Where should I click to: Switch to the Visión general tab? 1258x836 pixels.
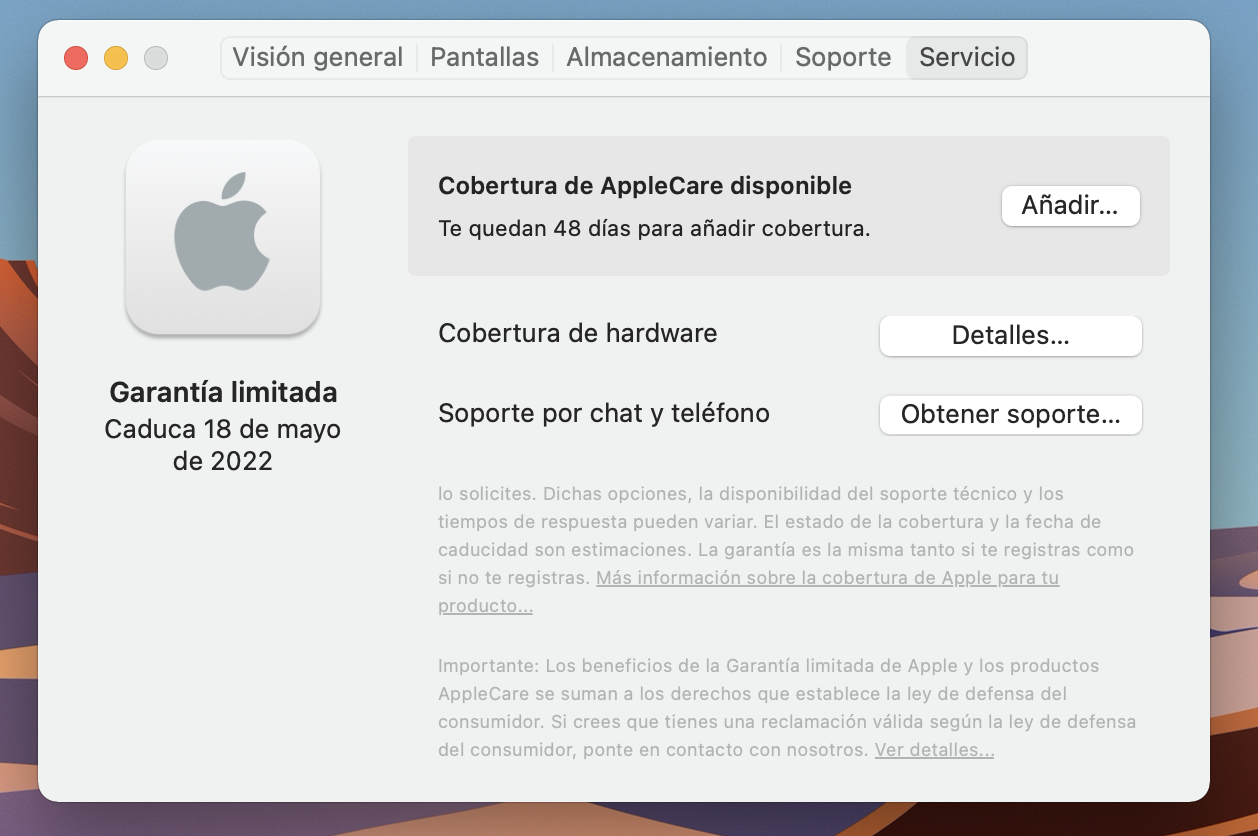coord(318,57)
